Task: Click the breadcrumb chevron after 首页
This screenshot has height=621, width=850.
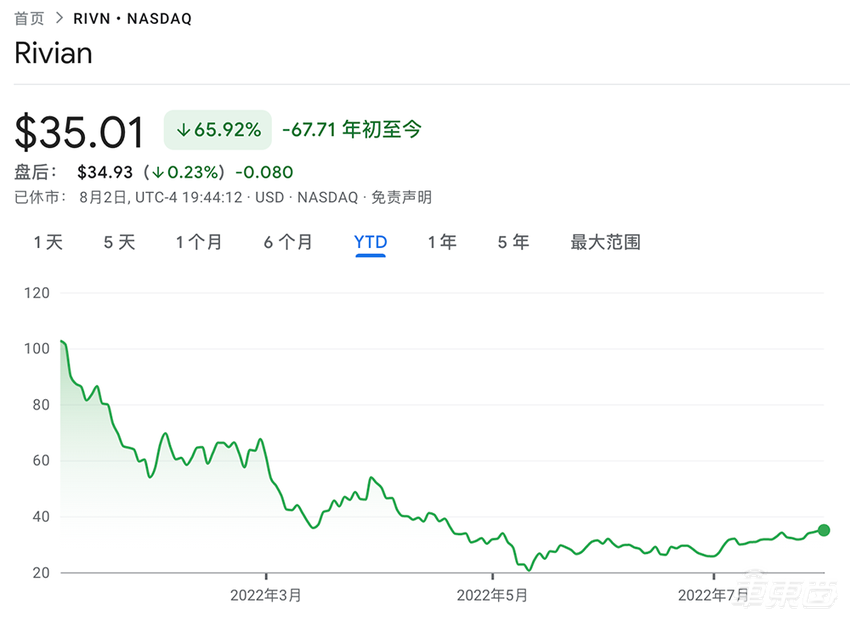Action: (60, 17)
